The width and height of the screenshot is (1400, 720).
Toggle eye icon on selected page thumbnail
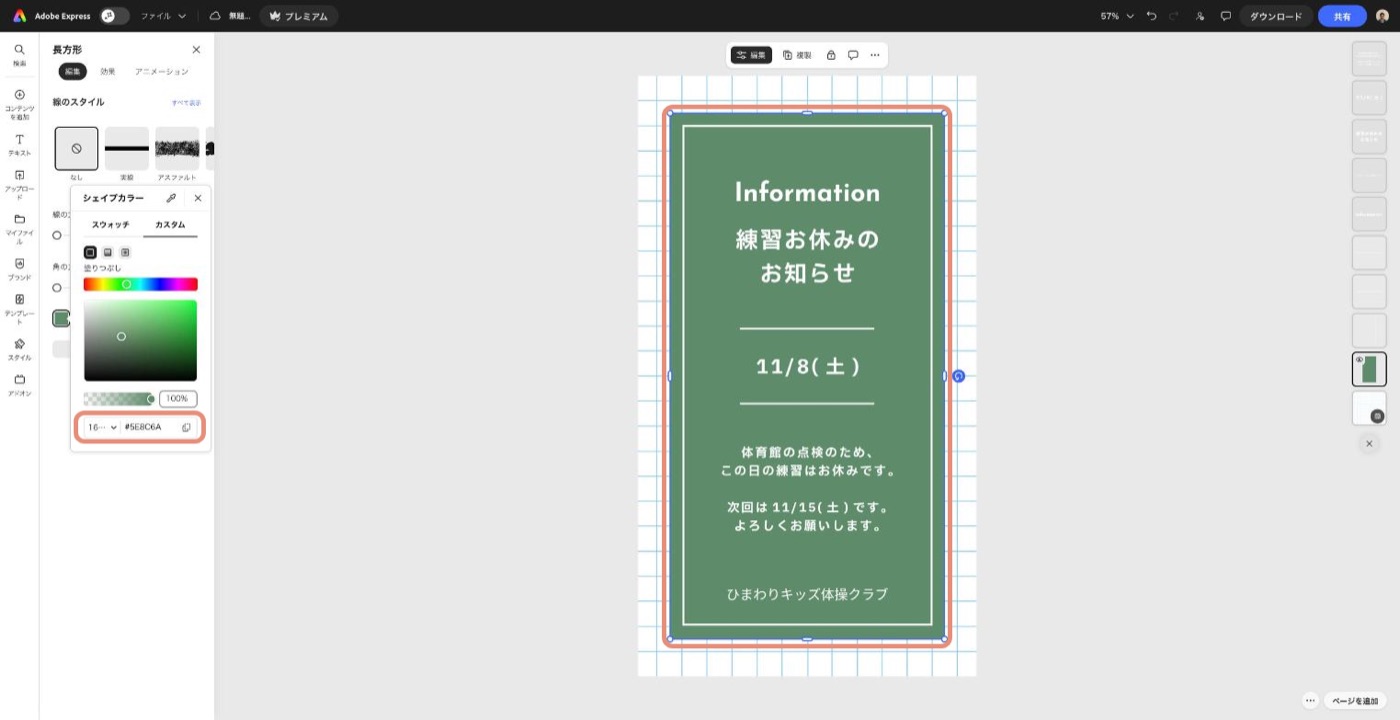tap(1359, 360)
